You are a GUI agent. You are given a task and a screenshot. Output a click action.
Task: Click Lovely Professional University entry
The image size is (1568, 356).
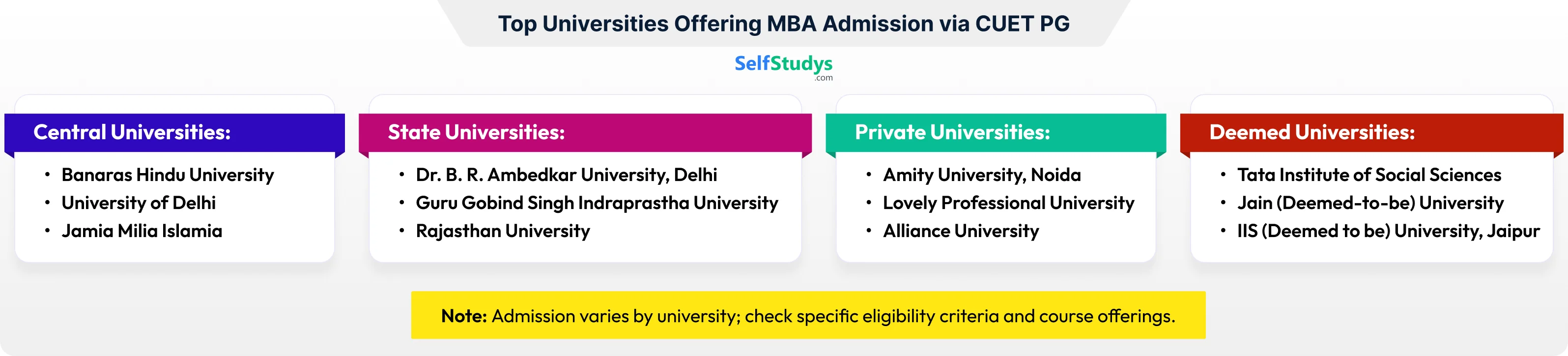click(x=1009, y=203)
